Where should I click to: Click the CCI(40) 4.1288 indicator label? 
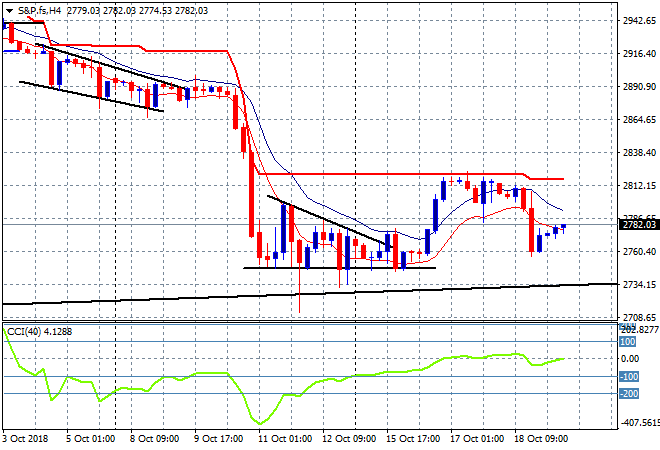[x=40, y=332]
